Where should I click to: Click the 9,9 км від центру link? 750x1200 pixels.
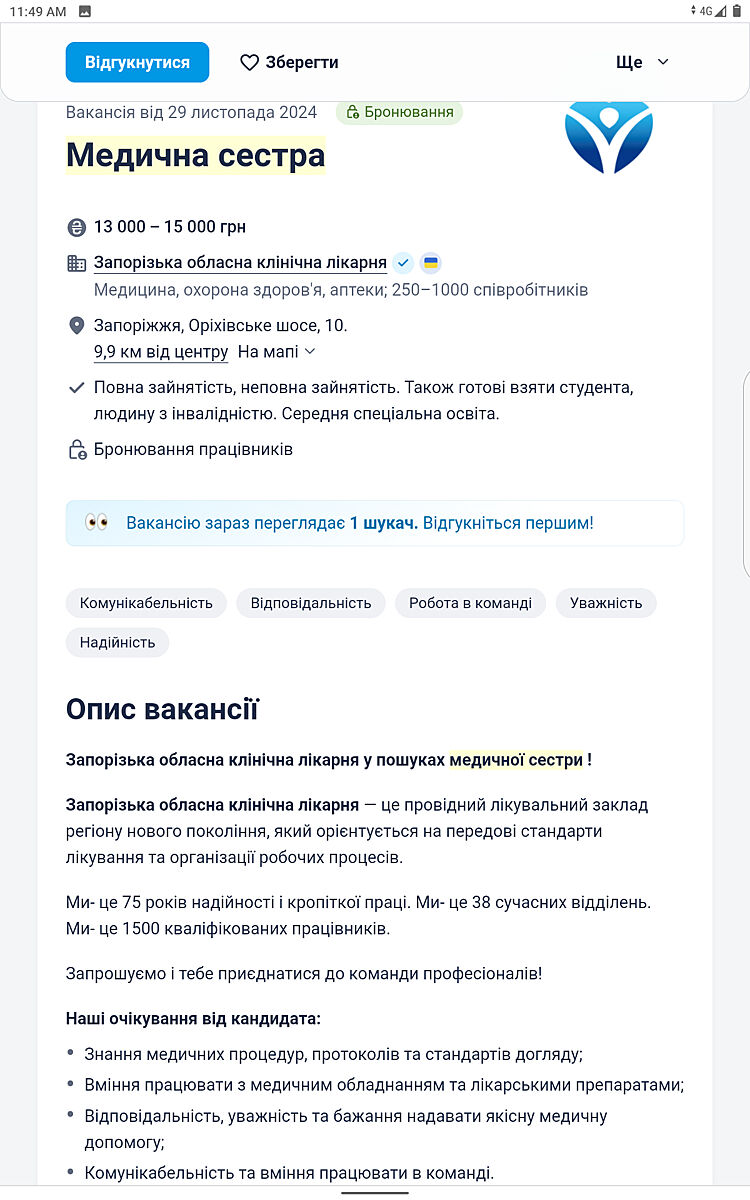click(x=161, y=352)
